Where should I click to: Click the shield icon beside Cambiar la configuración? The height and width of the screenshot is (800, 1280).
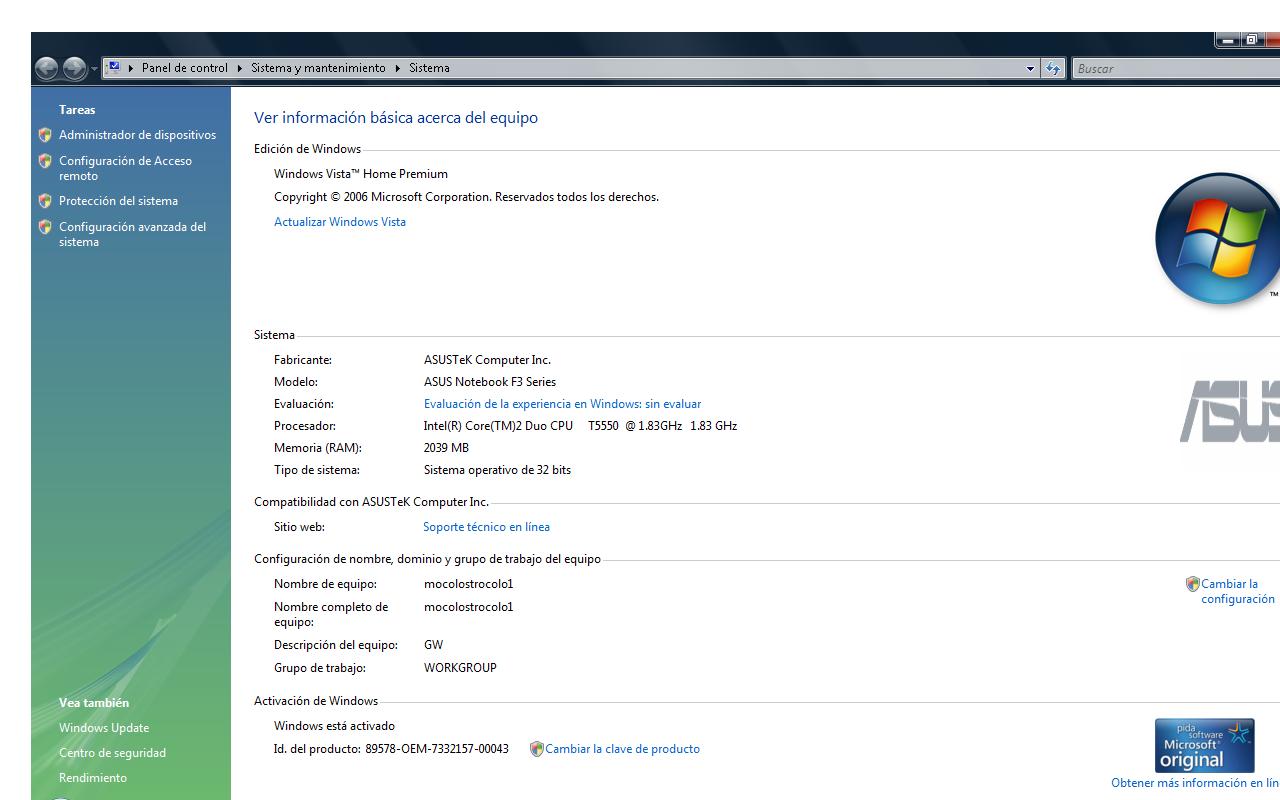(1192, 584)
